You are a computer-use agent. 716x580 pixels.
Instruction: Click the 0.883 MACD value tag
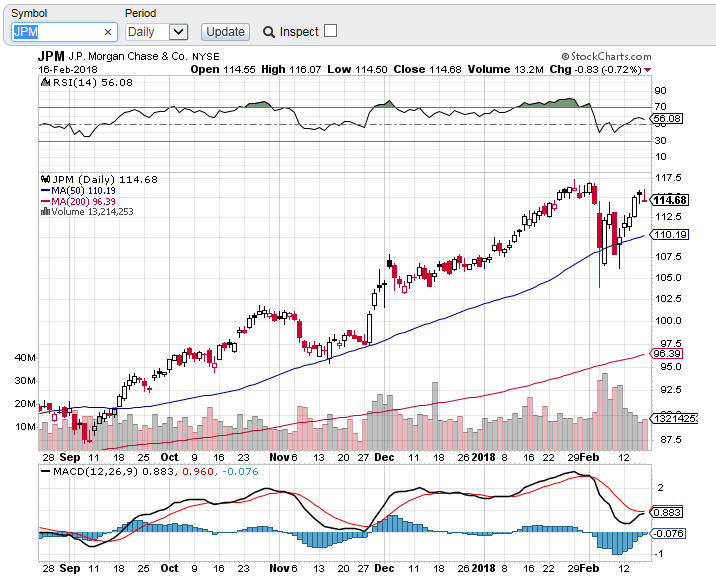pyautogui.click(x=666, y=512)
